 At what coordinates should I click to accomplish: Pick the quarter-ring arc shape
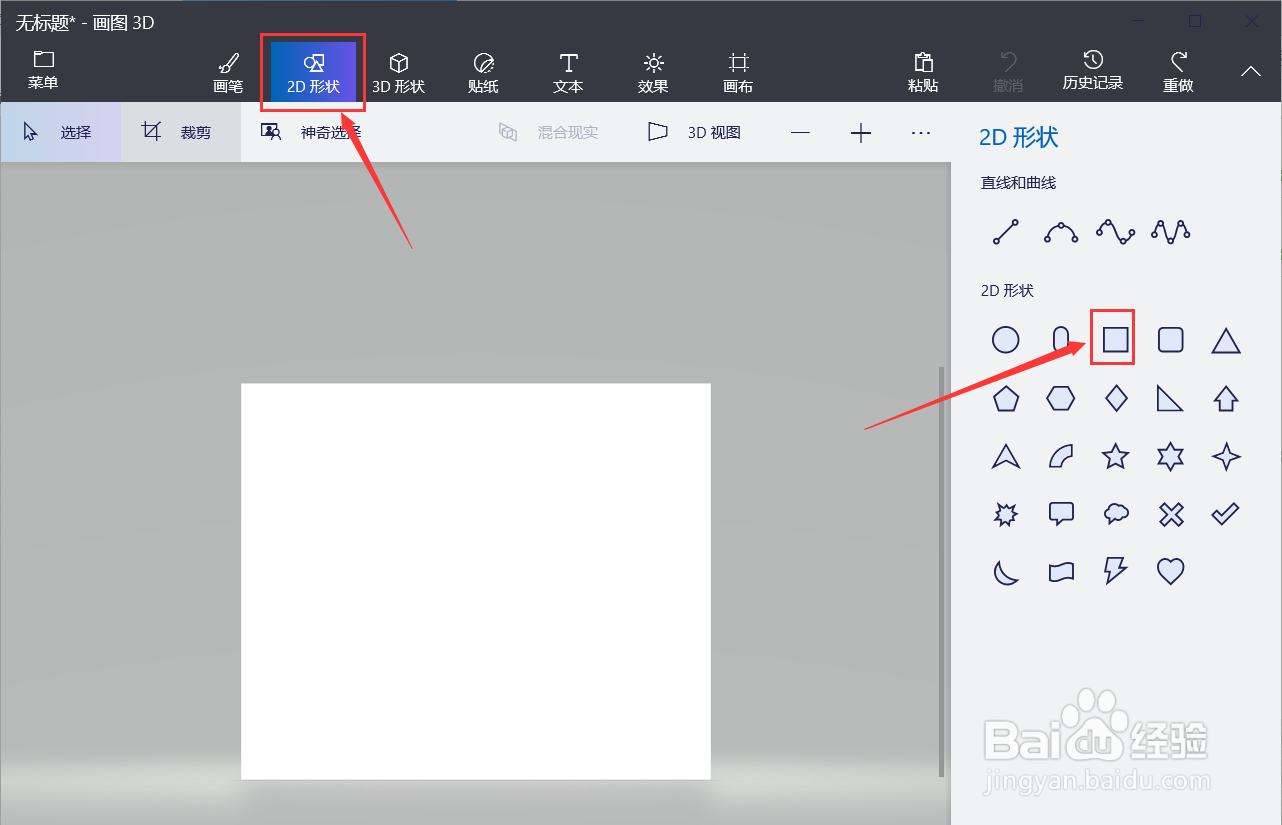coord(1061,457)
